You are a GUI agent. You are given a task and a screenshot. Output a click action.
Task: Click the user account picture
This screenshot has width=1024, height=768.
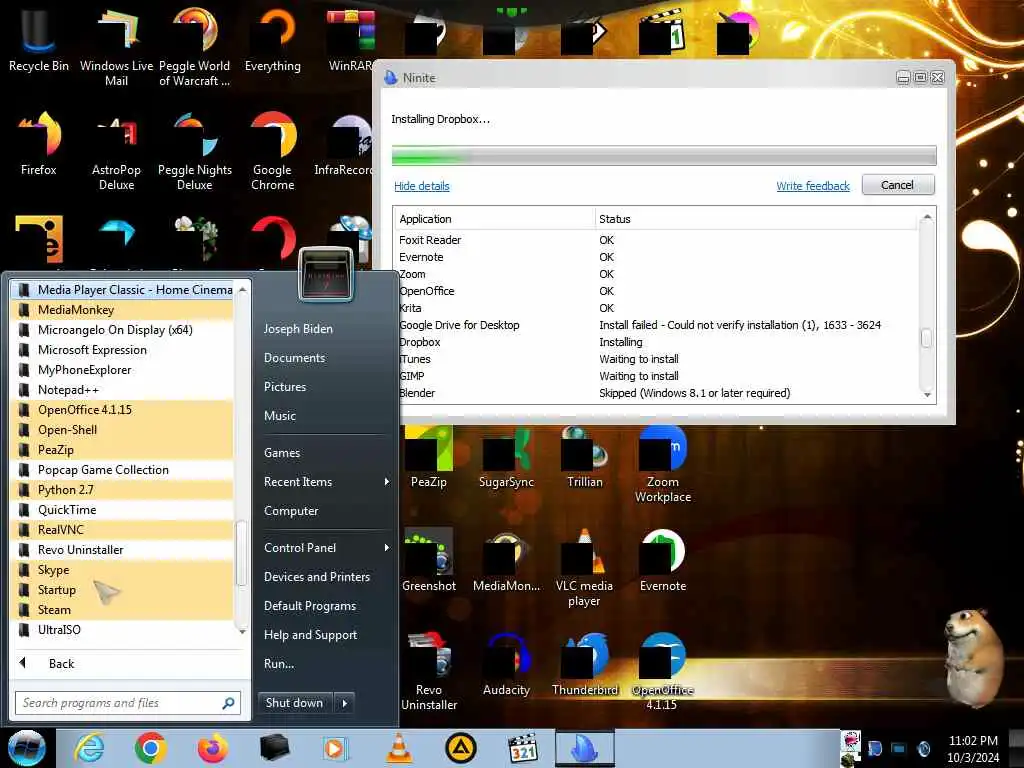coord(326,275)
